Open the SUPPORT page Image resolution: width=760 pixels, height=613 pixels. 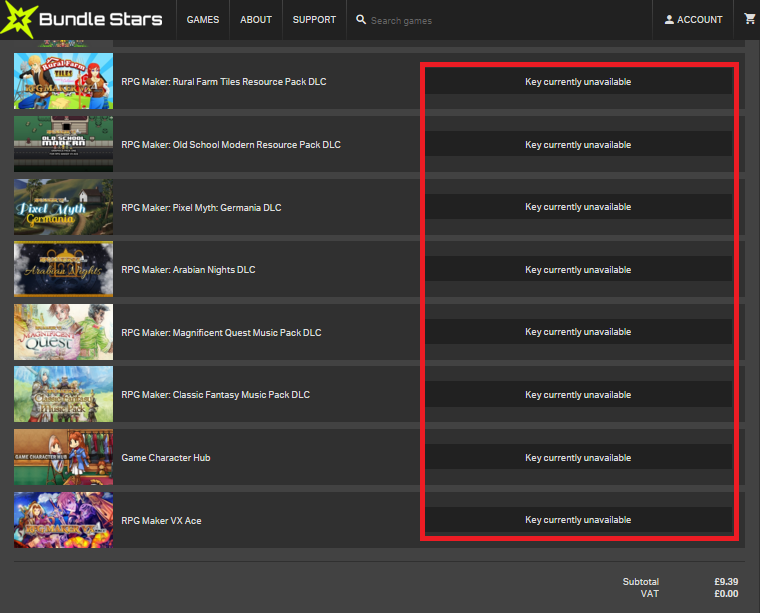[x=314, y=20]
